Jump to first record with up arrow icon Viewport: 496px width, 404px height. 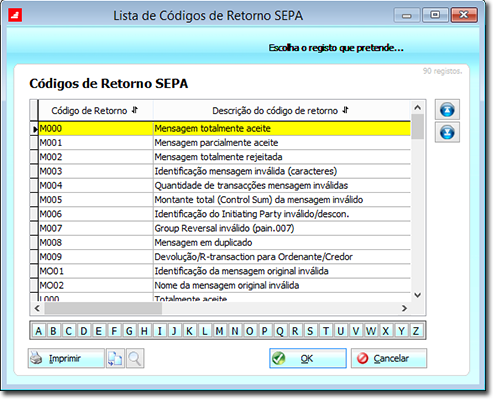447,110
